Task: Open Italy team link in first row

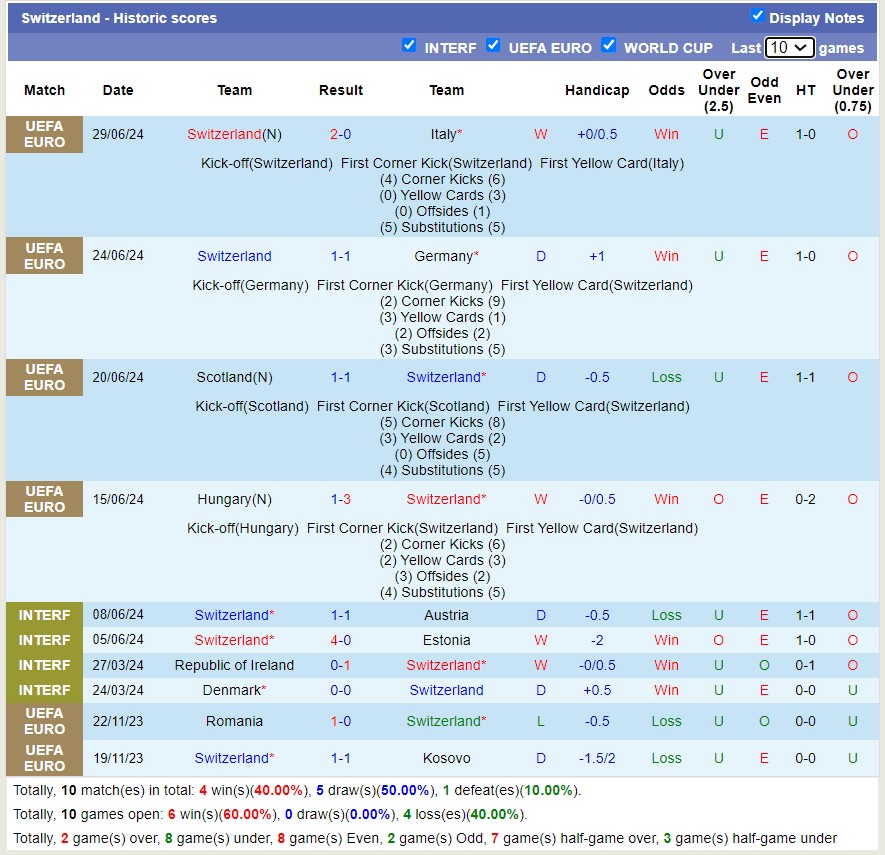Action: point(446,134)
